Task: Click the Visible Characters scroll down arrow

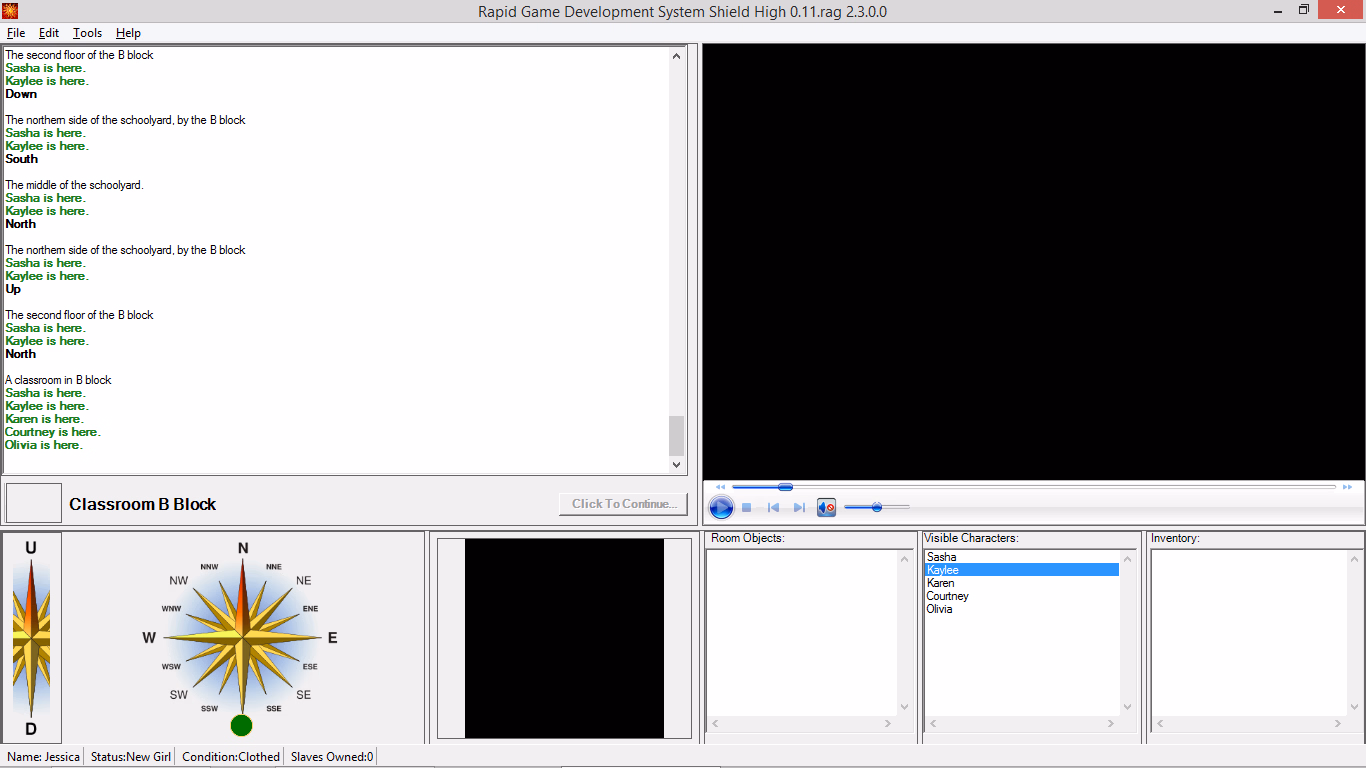Action: pos(1128,707)
